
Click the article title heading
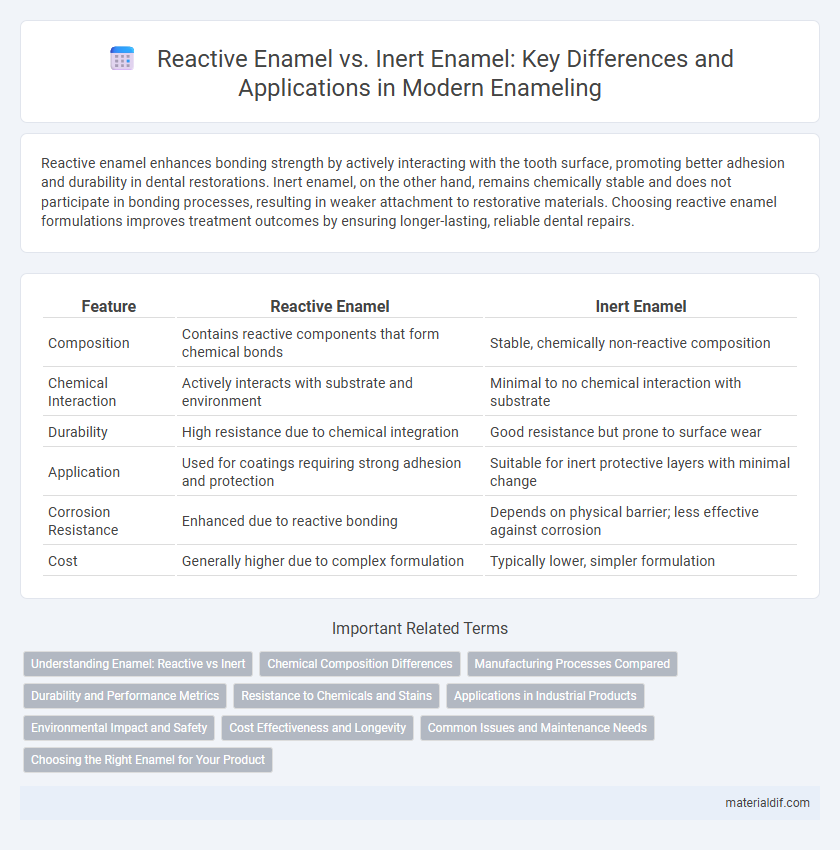[445, 73]
